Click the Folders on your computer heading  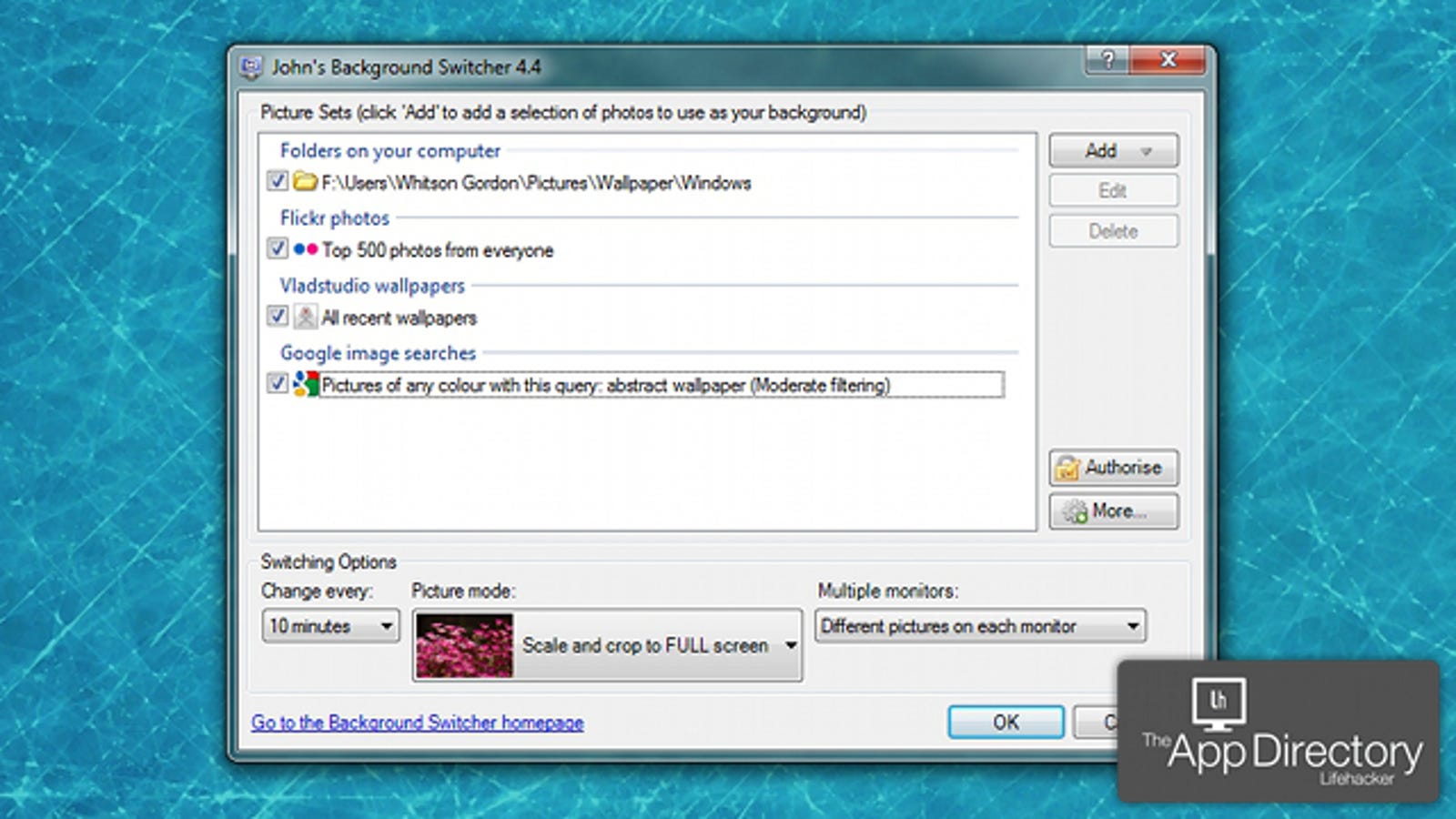pyautogui.click(x=390, y=150)
